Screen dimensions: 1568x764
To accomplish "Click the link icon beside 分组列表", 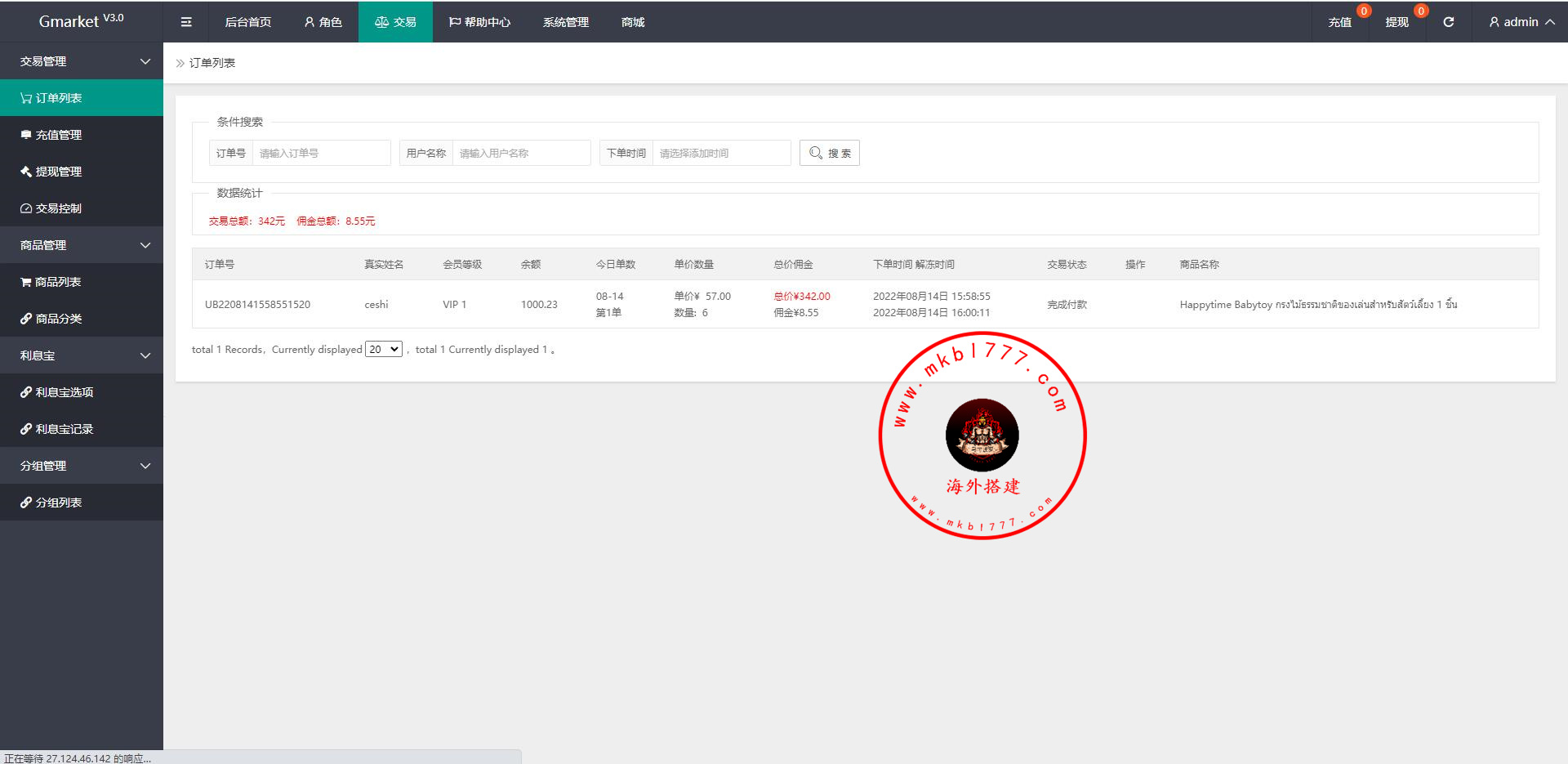I will click(x=26, y=503).
